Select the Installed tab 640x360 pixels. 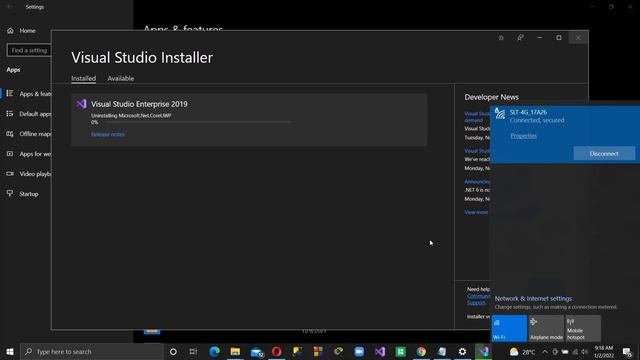coord(83,78)
